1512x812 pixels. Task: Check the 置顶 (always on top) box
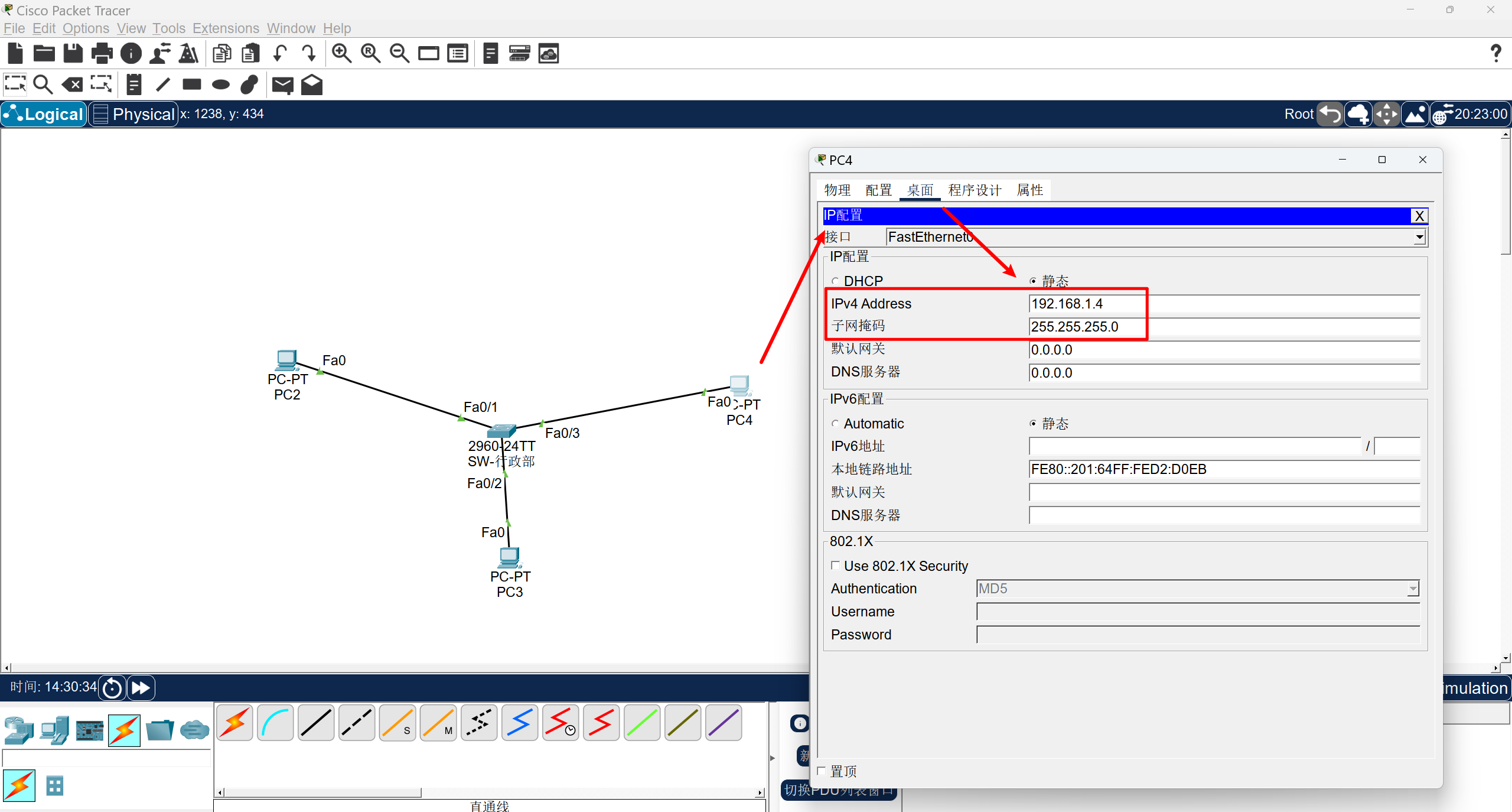(822, 771)
